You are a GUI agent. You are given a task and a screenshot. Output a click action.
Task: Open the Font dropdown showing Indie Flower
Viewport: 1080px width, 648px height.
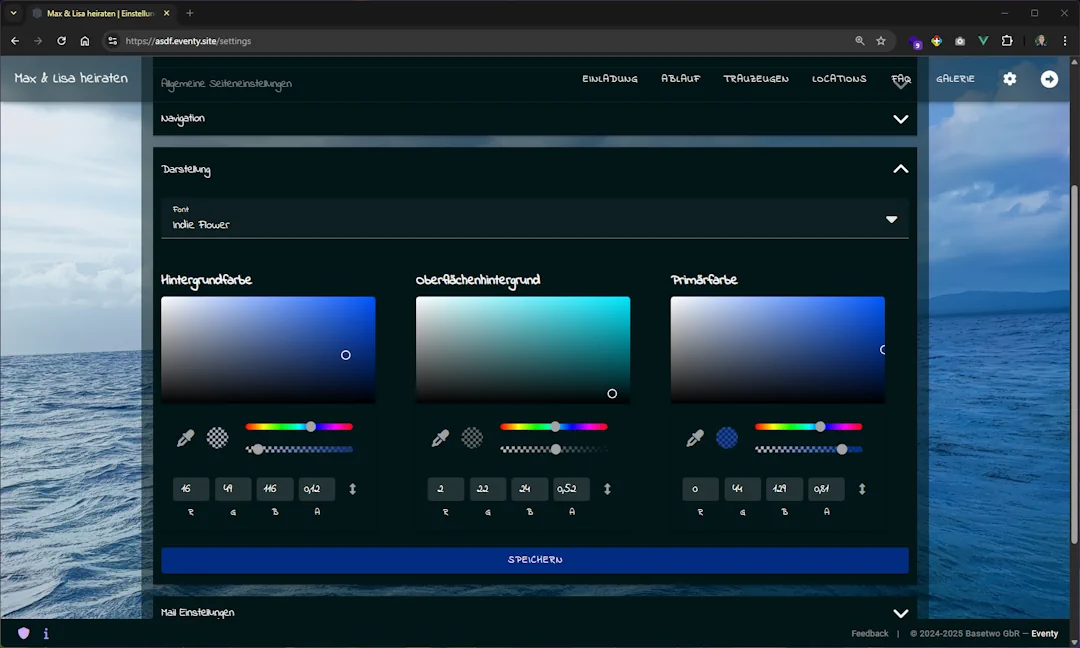coord(535,219)
